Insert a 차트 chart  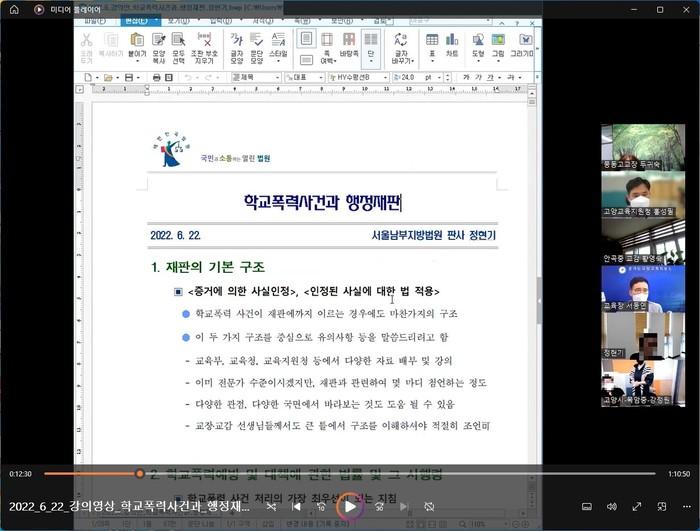click(x=452, y=45)
